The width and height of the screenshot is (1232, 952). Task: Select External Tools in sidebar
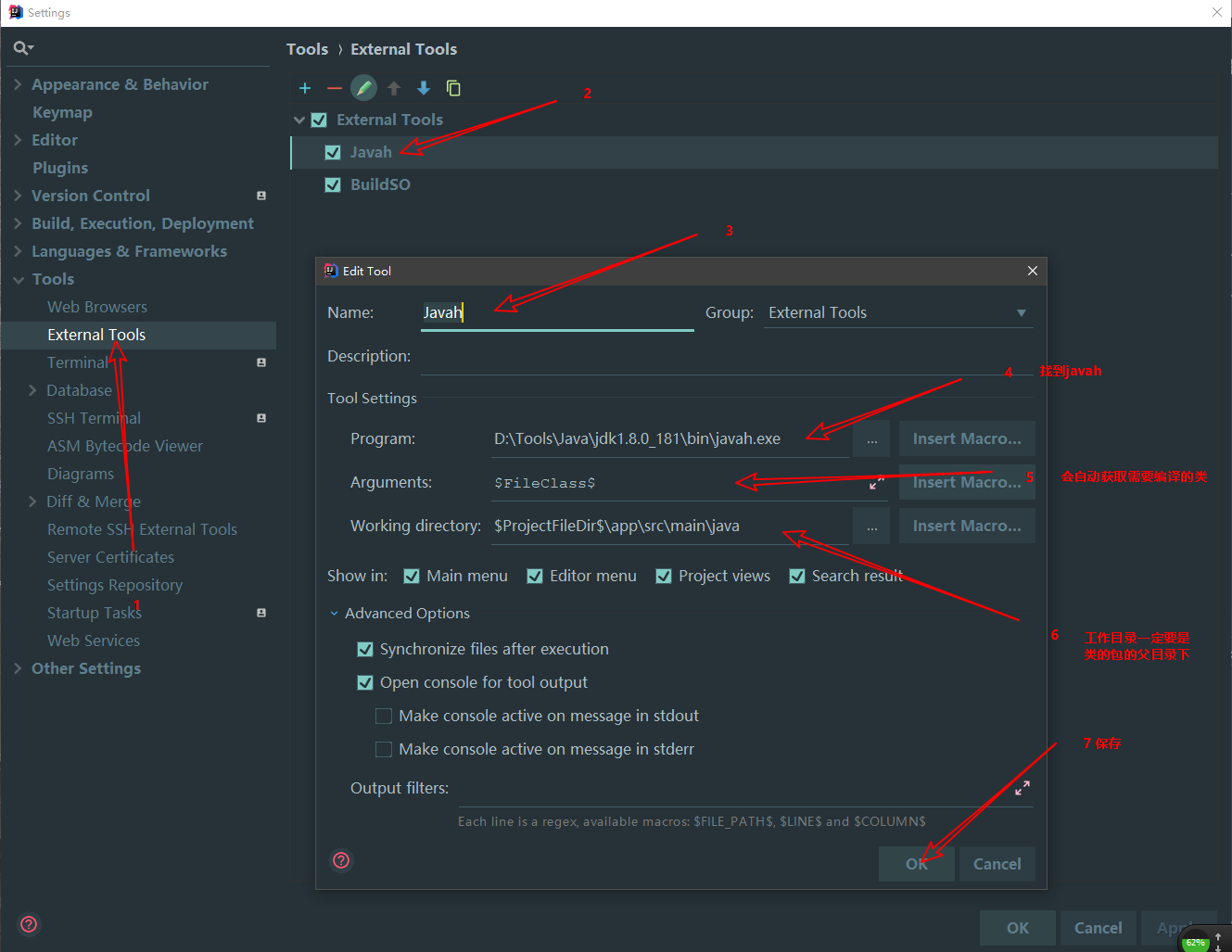(x=96, y=335)
